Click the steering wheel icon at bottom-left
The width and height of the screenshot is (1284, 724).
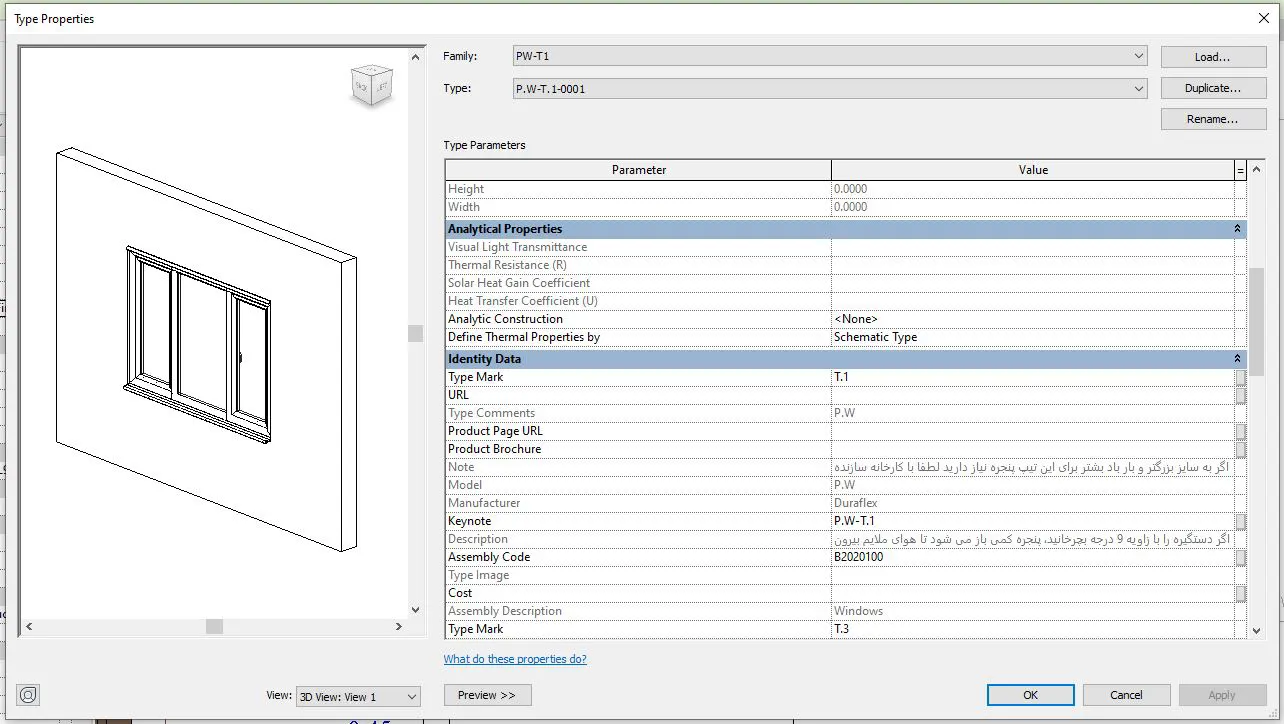tap(28, 695)
